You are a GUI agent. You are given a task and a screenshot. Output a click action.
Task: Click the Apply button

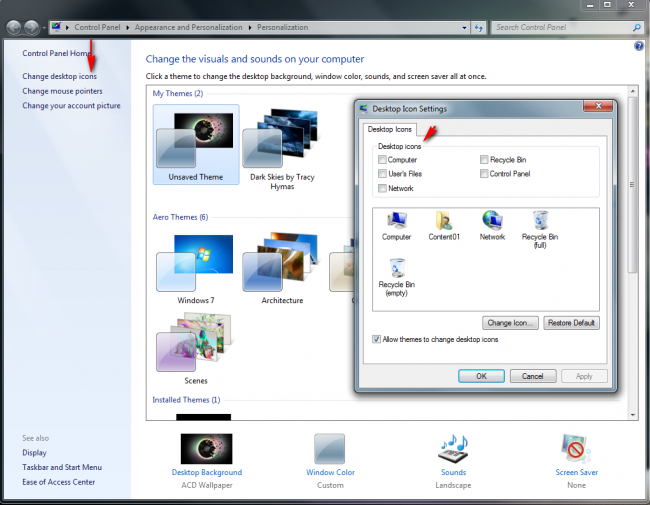point(584,376)
